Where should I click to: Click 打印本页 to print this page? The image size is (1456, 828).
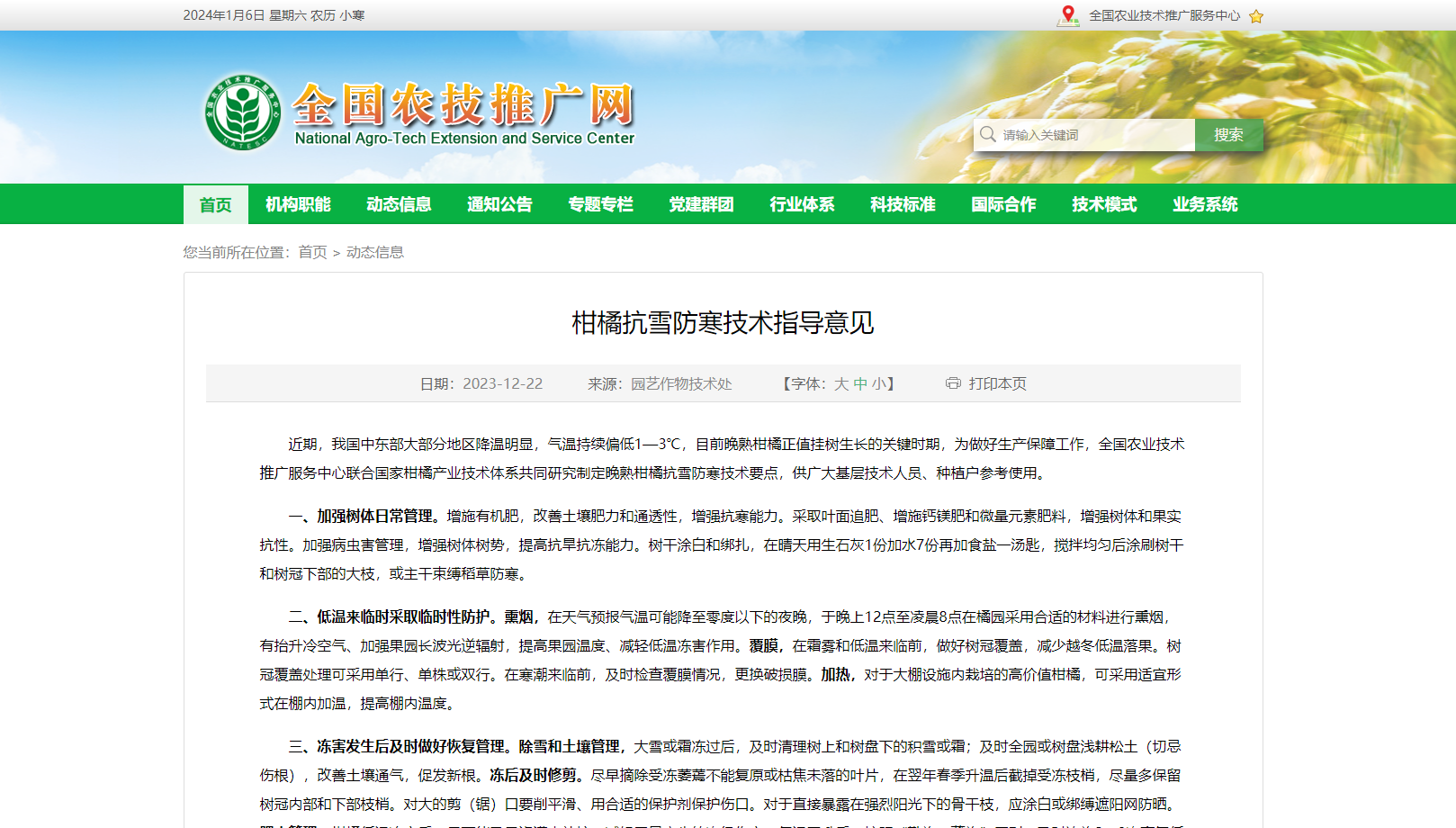999,383
